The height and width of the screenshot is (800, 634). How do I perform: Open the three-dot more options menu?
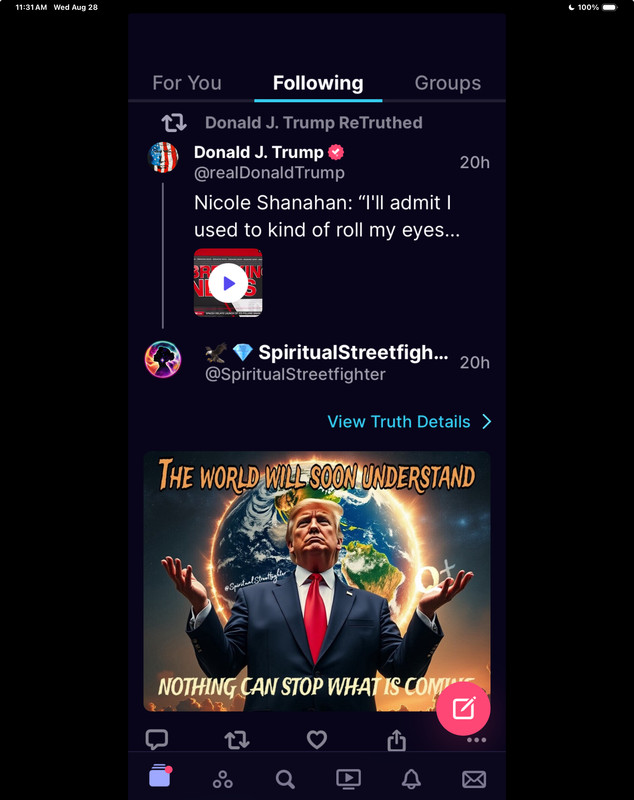click(476, 740)
